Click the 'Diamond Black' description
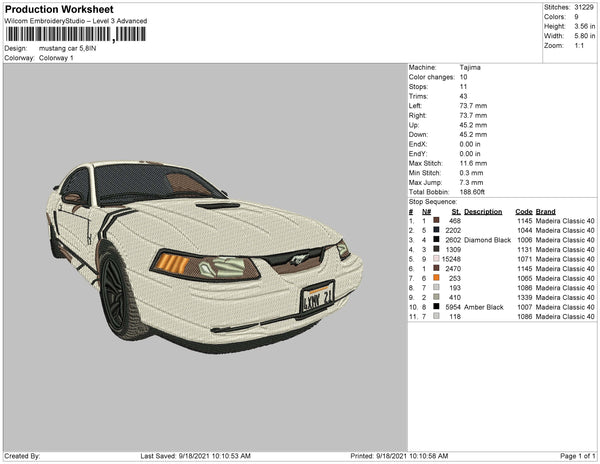Viewport: 600px width, 464px height. click(488, 240)
